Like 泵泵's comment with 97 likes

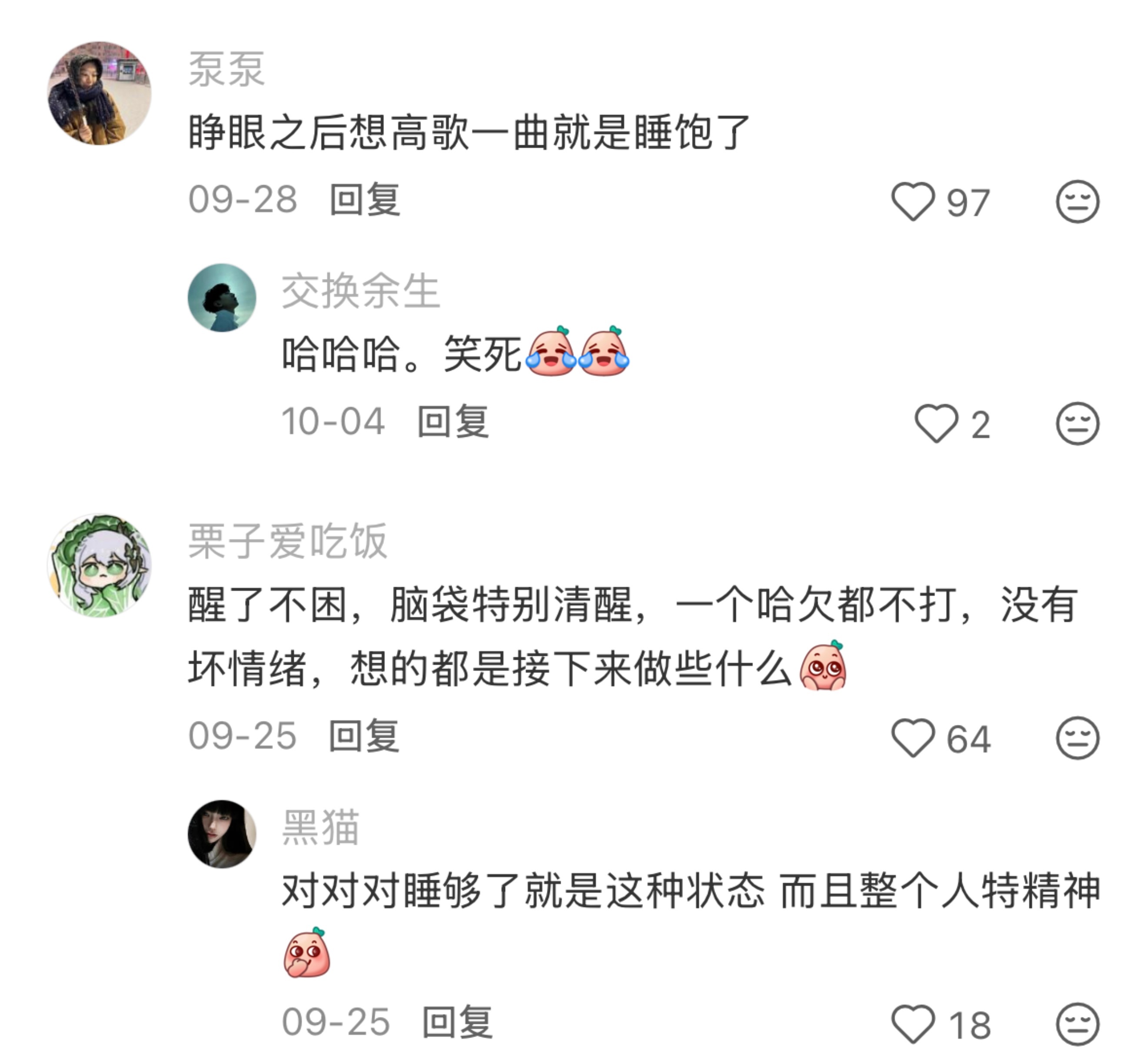pos(913,201)
